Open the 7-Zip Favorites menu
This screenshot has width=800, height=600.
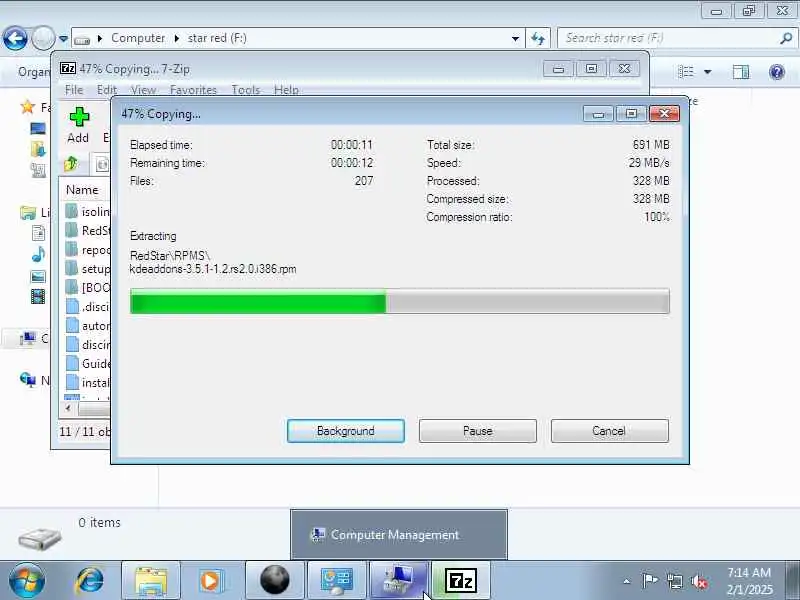[193, 90]
